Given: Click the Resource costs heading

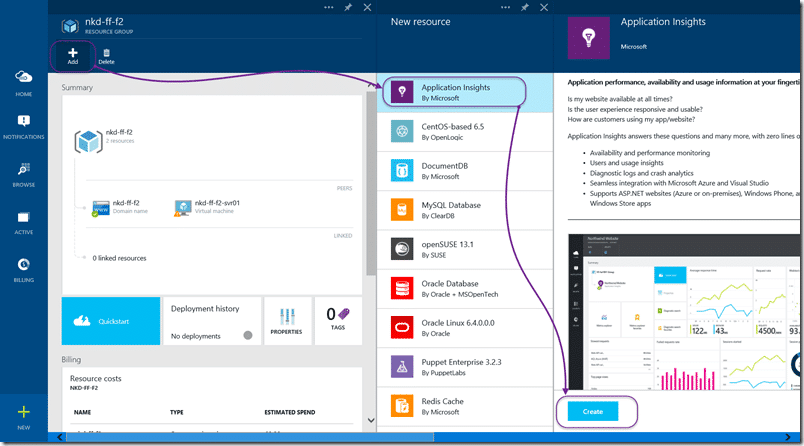Looking at the screenshot, I should click(x=96, y=379).
